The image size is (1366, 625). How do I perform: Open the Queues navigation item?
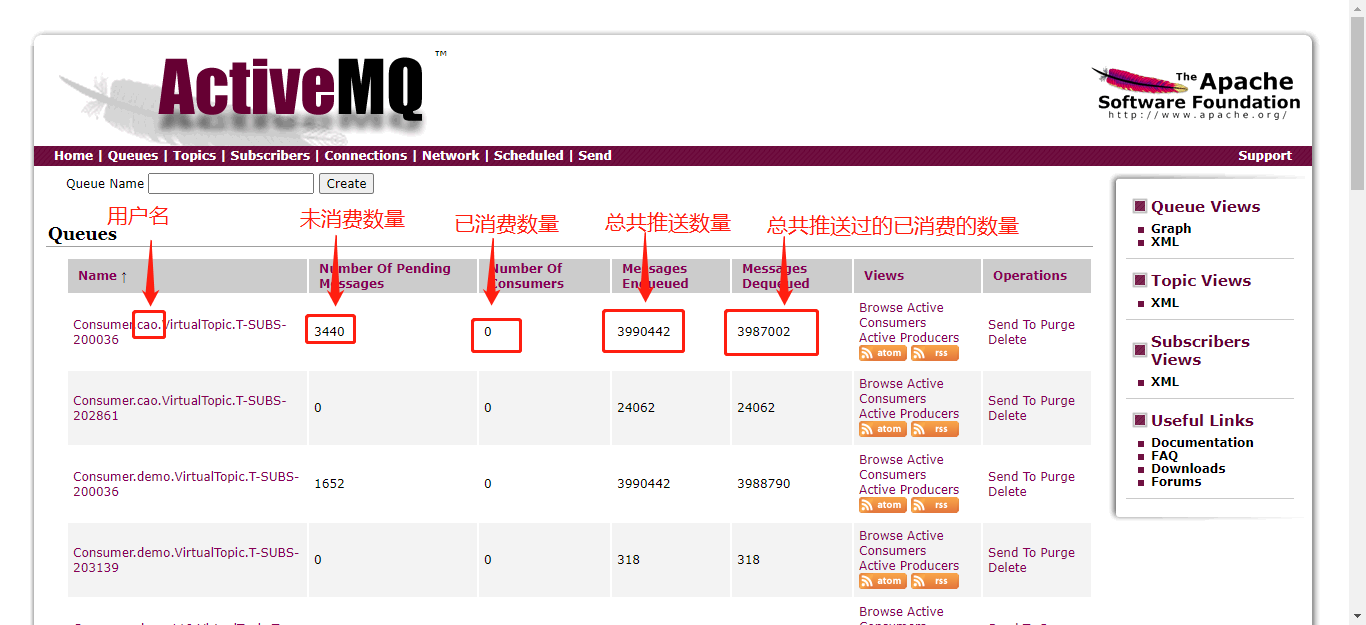click(x=133, y=156)
